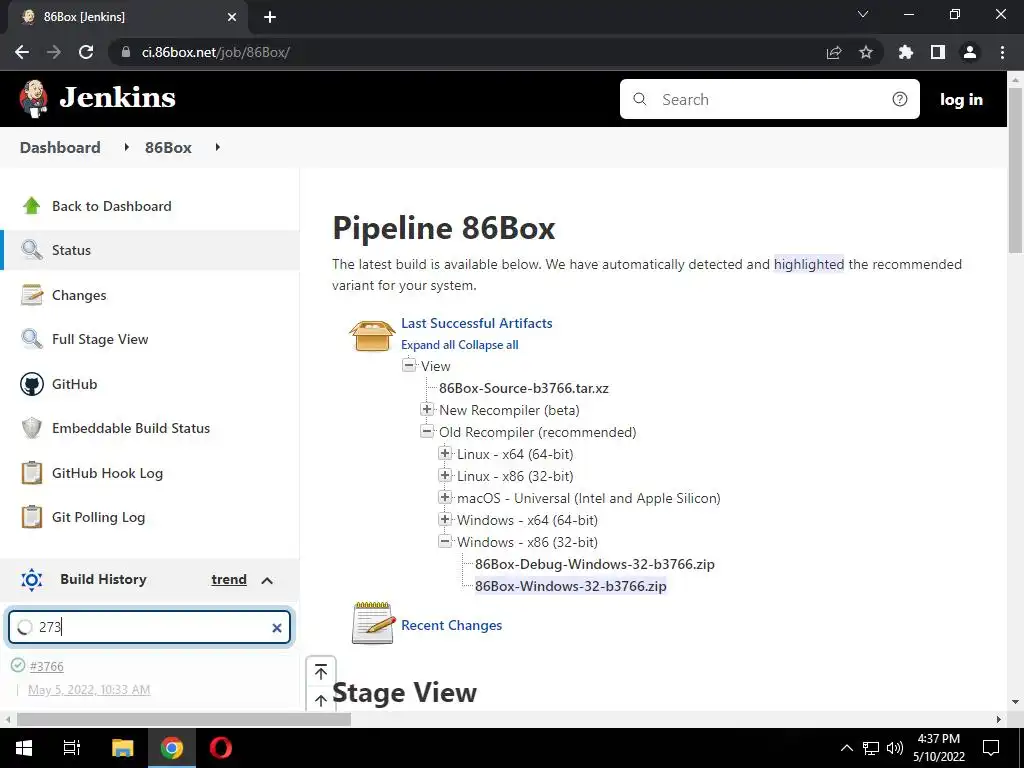This screenshot has width=1024, height=768.
Task: Open the Dashboard breadcrumb dropdown arrow
Action: [x=127, y=147]
